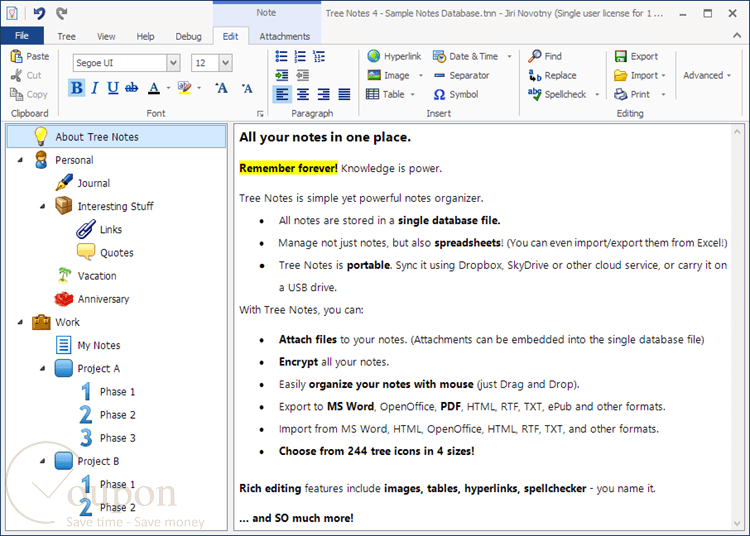Apply strikethrough formatting
This screenshot has width=750, height=536.
point(132,88)
